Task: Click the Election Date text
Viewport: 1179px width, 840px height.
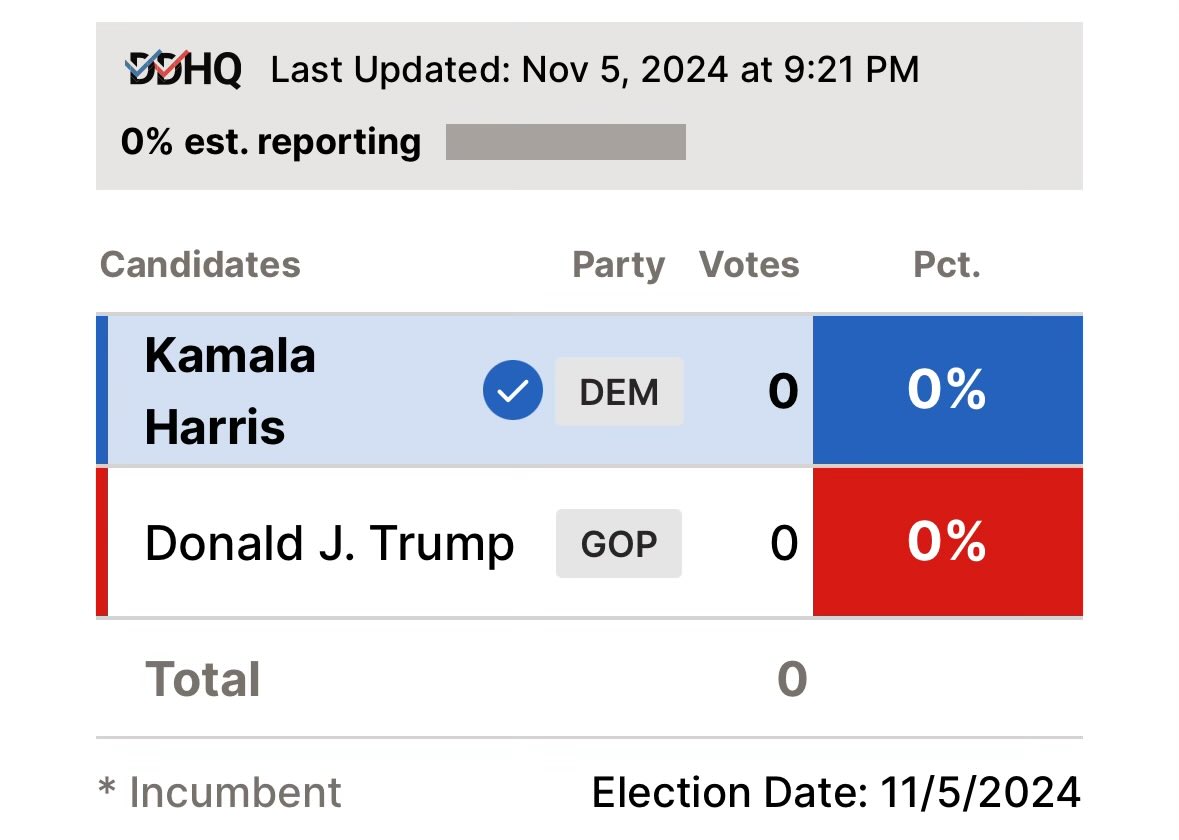Action: (836, 793)
